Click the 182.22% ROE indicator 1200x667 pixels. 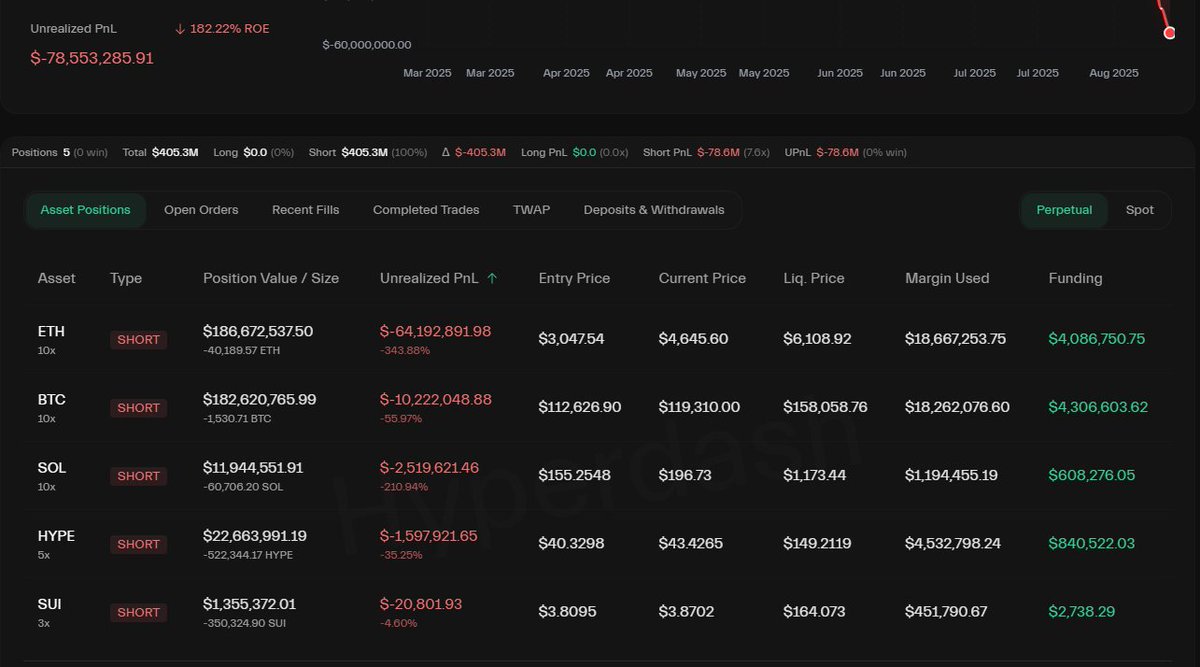coord(222,29)
